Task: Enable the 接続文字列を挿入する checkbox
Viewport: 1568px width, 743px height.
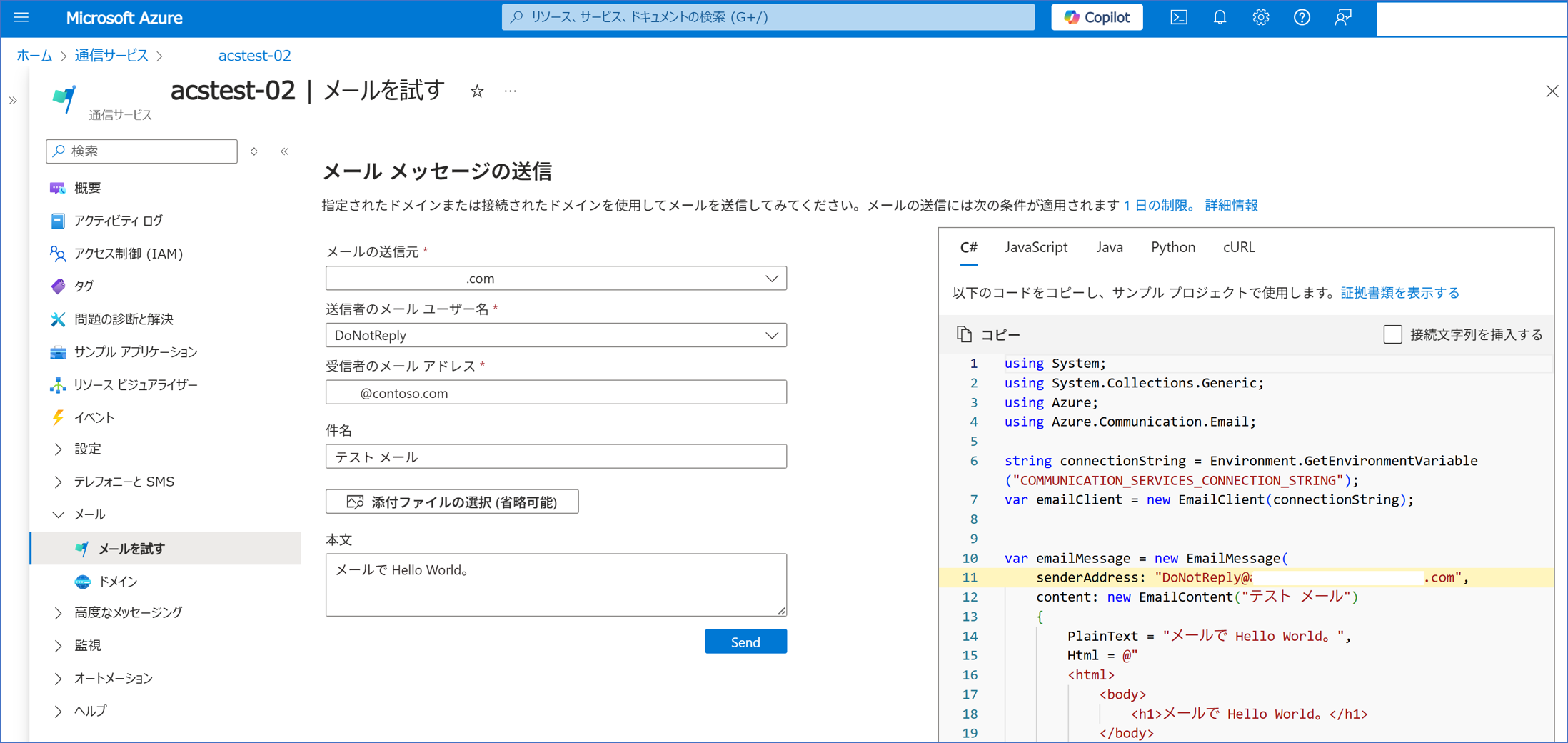Action: tap(1392, 334)
